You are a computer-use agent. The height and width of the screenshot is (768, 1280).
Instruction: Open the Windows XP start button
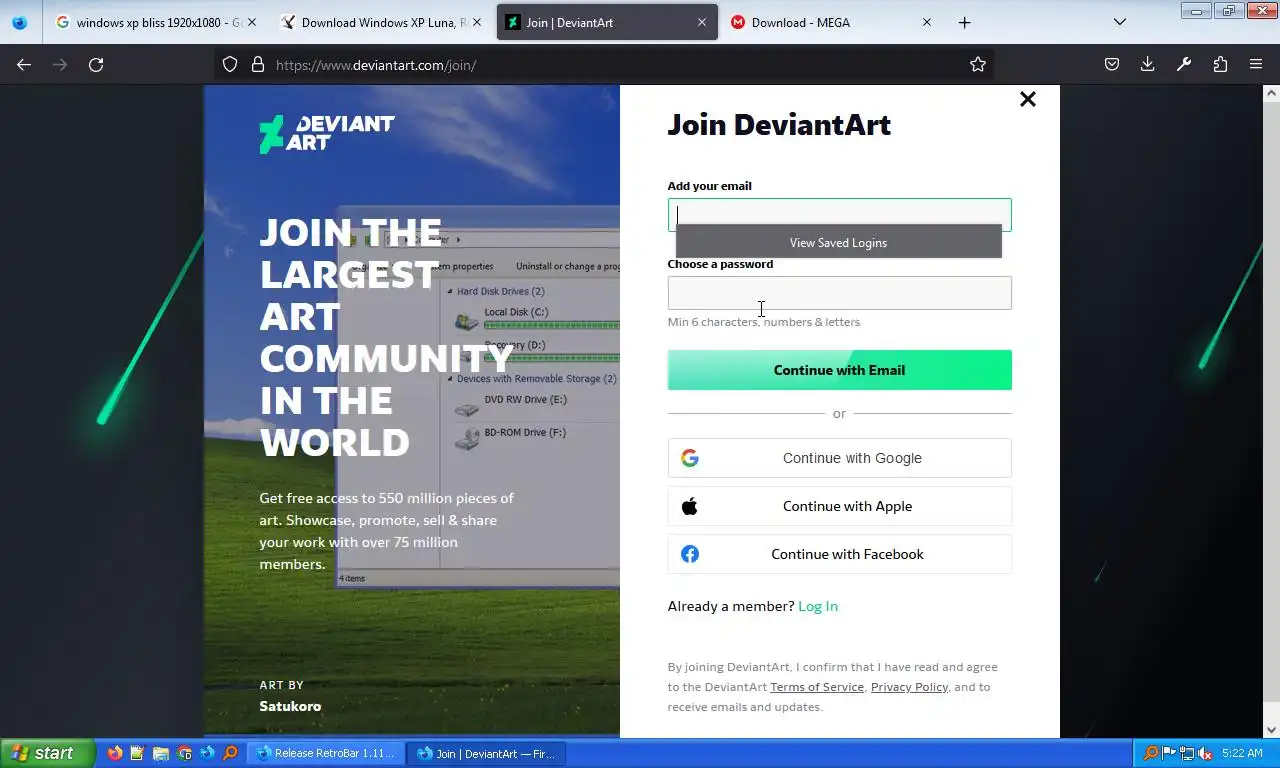pyautogui.click(x=47, y=753)
